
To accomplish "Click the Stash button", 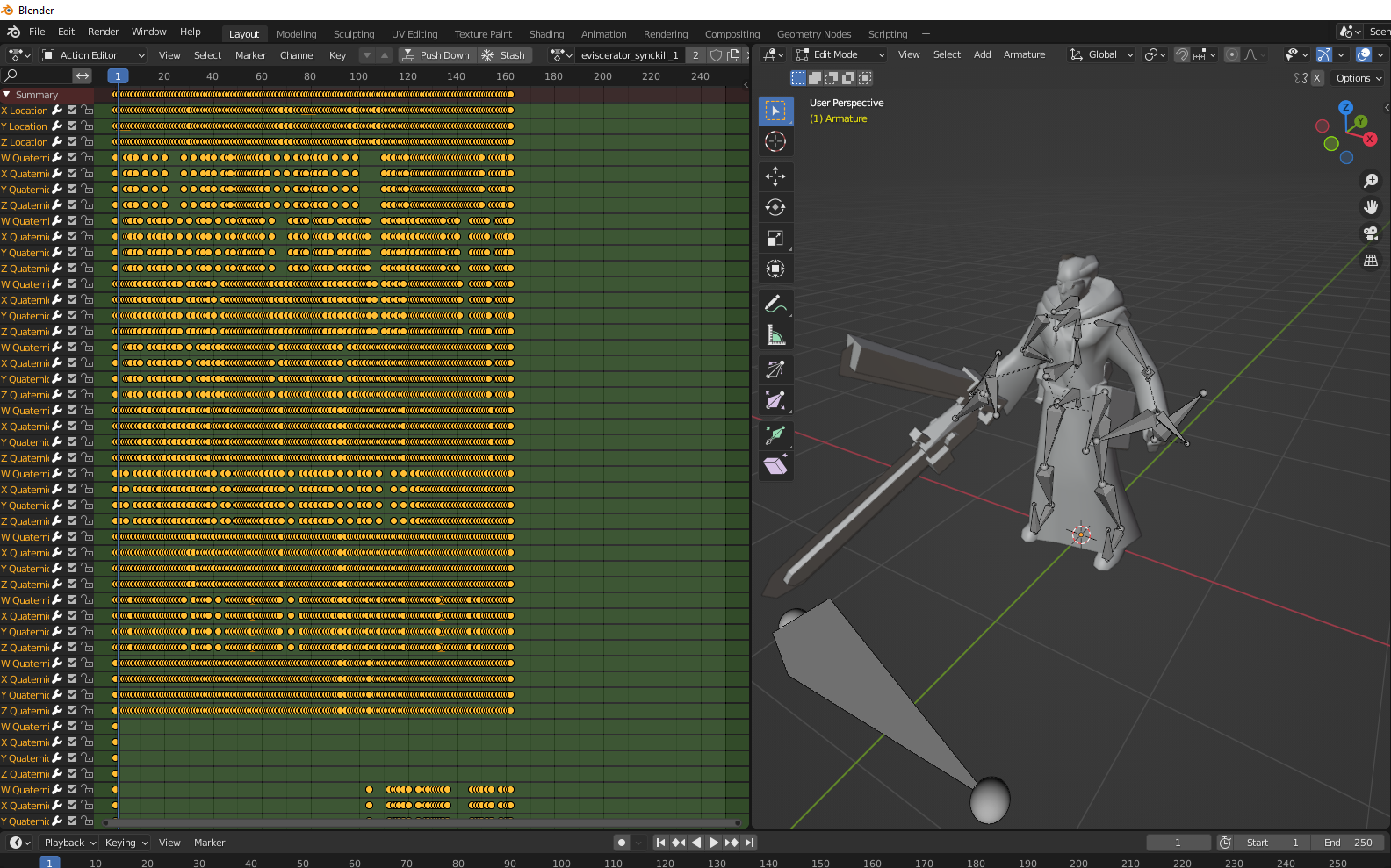I will (x=504, y=55).
